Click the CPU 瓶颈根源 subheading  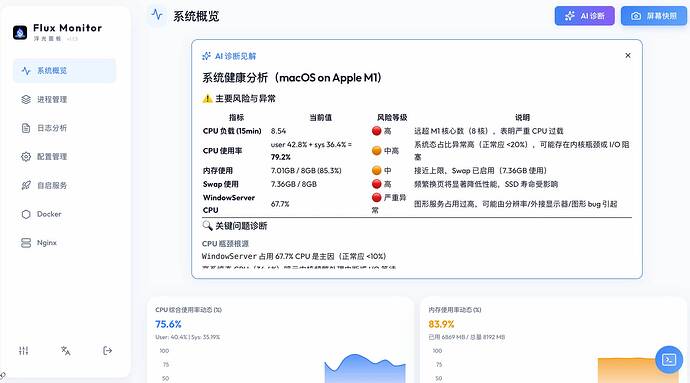[225, 243]
